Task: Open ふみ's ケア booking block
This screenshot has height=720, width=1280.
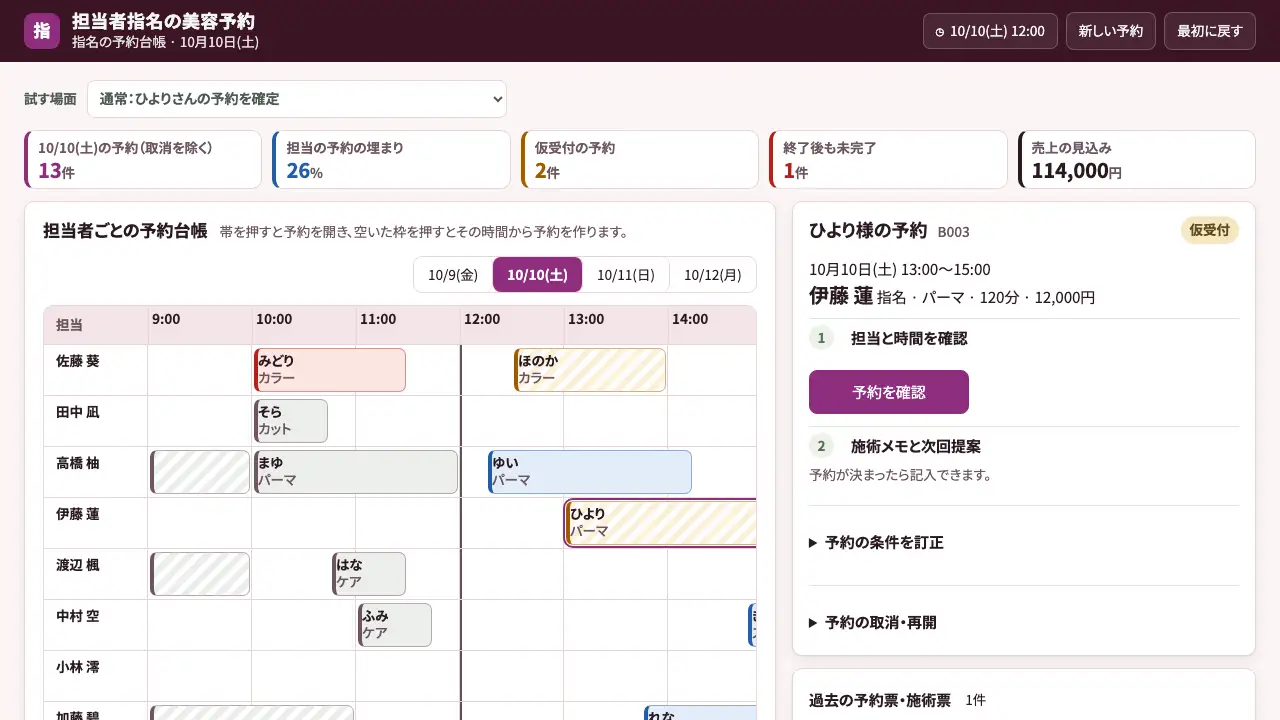Action: [x=395, y=625]
